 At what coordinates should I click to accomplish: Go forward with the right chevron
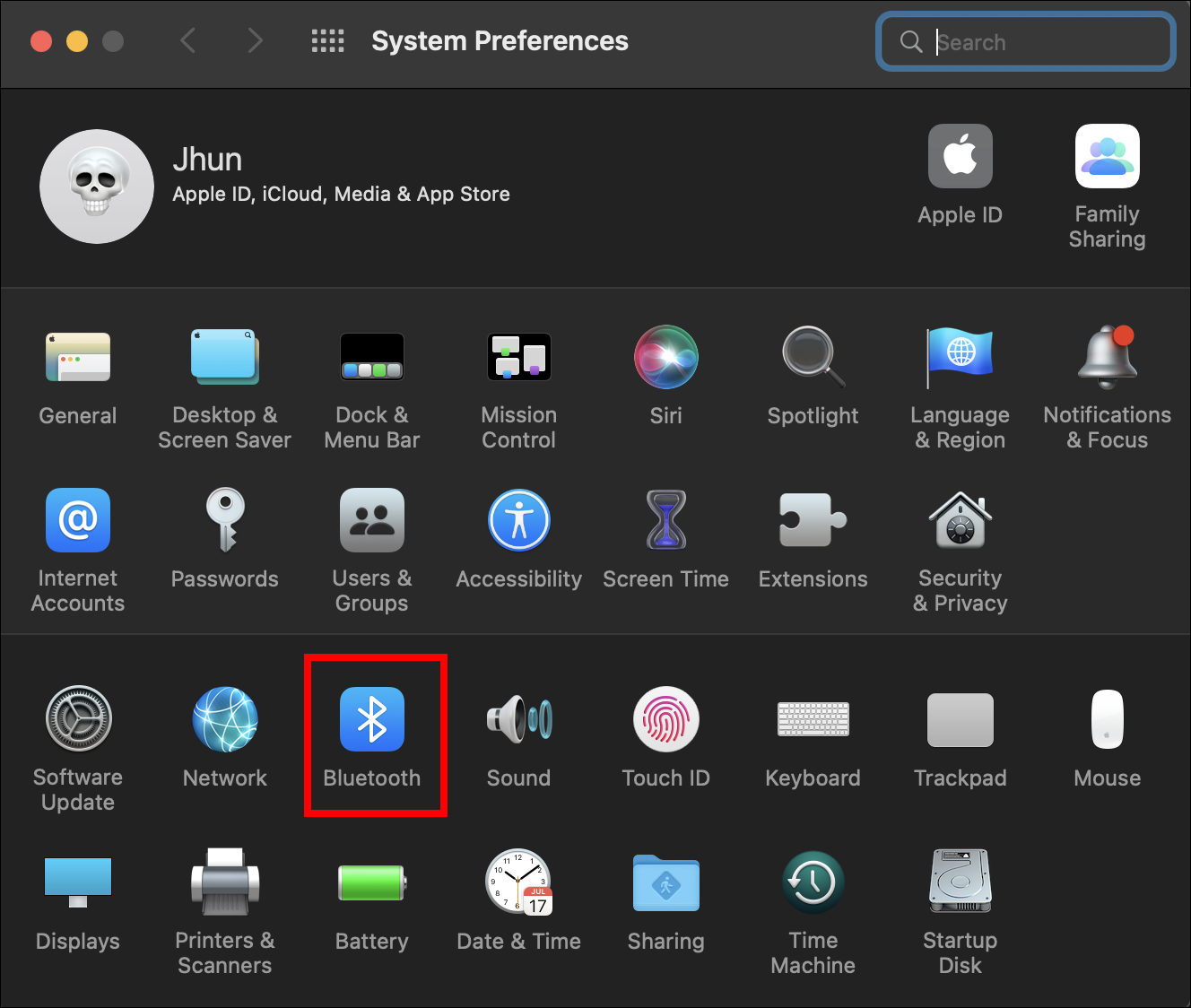coord(256,40)
